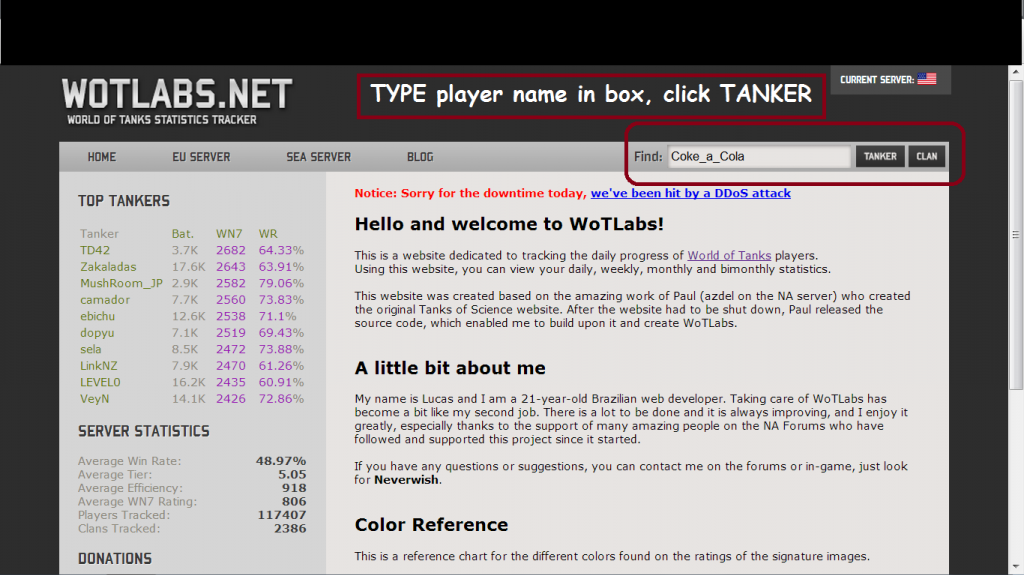This screenshot has width=1024, height=575.
Task: Open top tanker dopyu profile
Action: pos(97,333)
